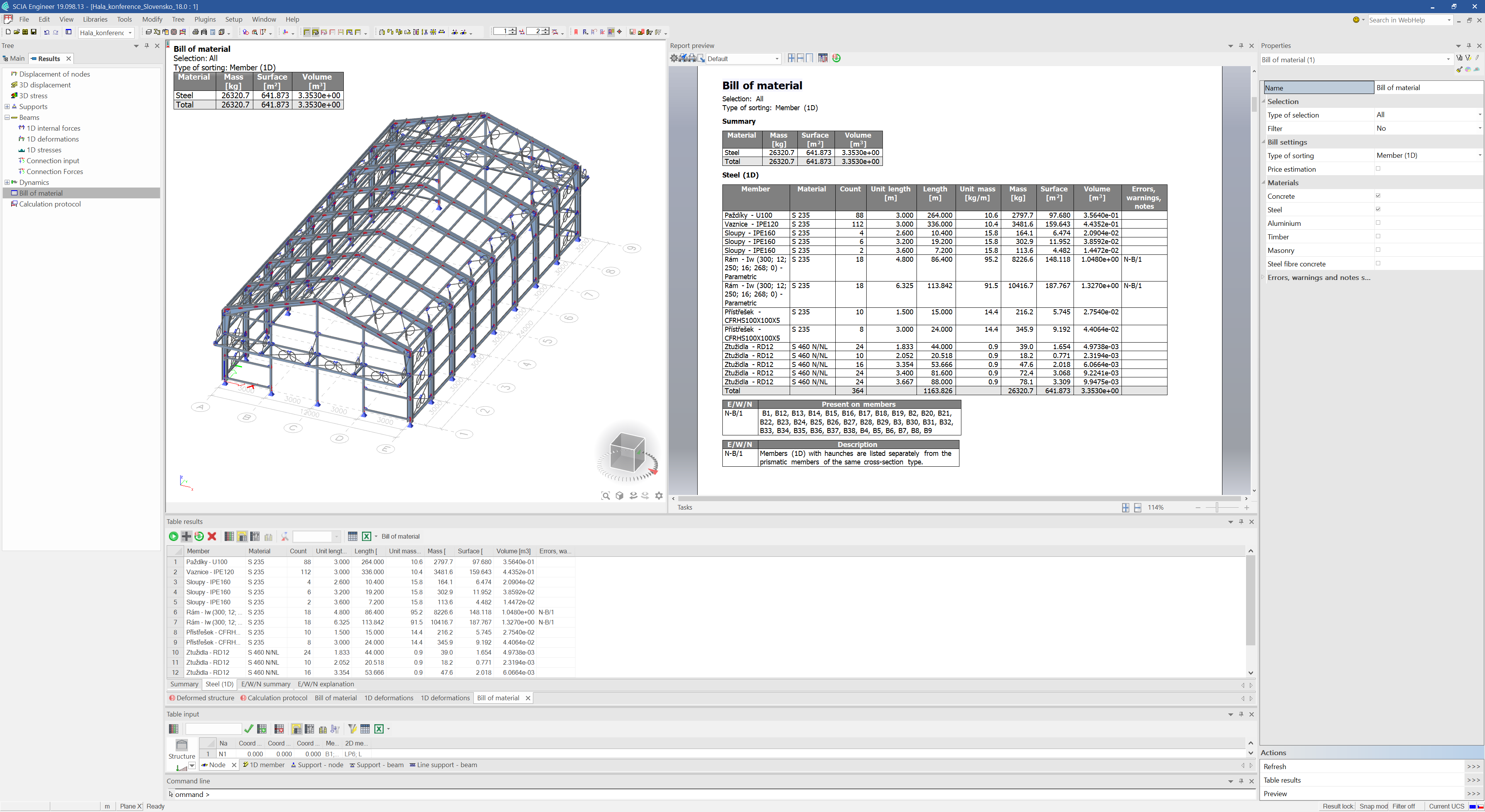This screenshot has height=812, width=1485.
Task: Enable the Timber material checkbox
Action: point(1378,236)
